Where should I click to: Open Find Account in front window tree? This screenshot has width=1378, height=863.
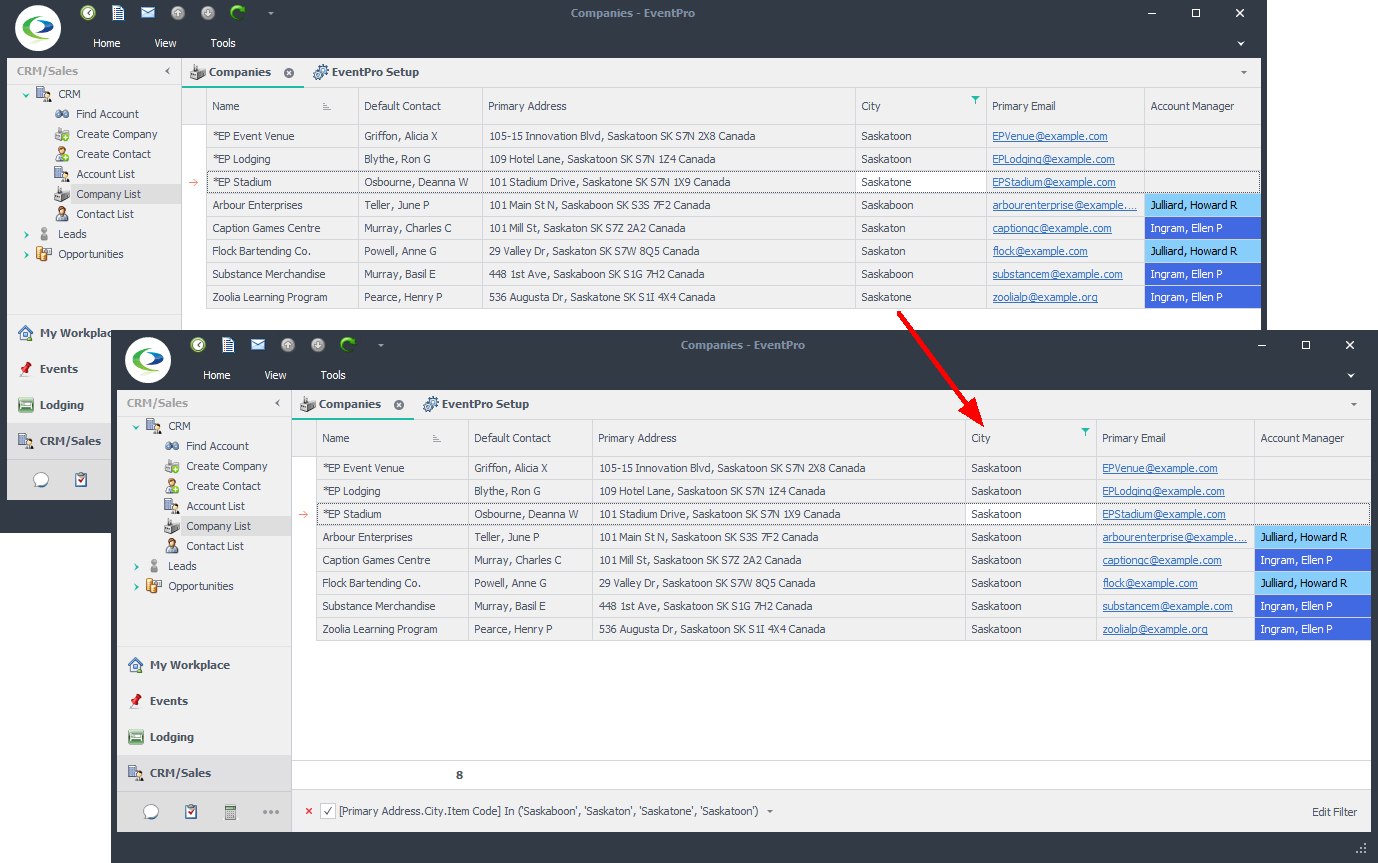[217, 446]
